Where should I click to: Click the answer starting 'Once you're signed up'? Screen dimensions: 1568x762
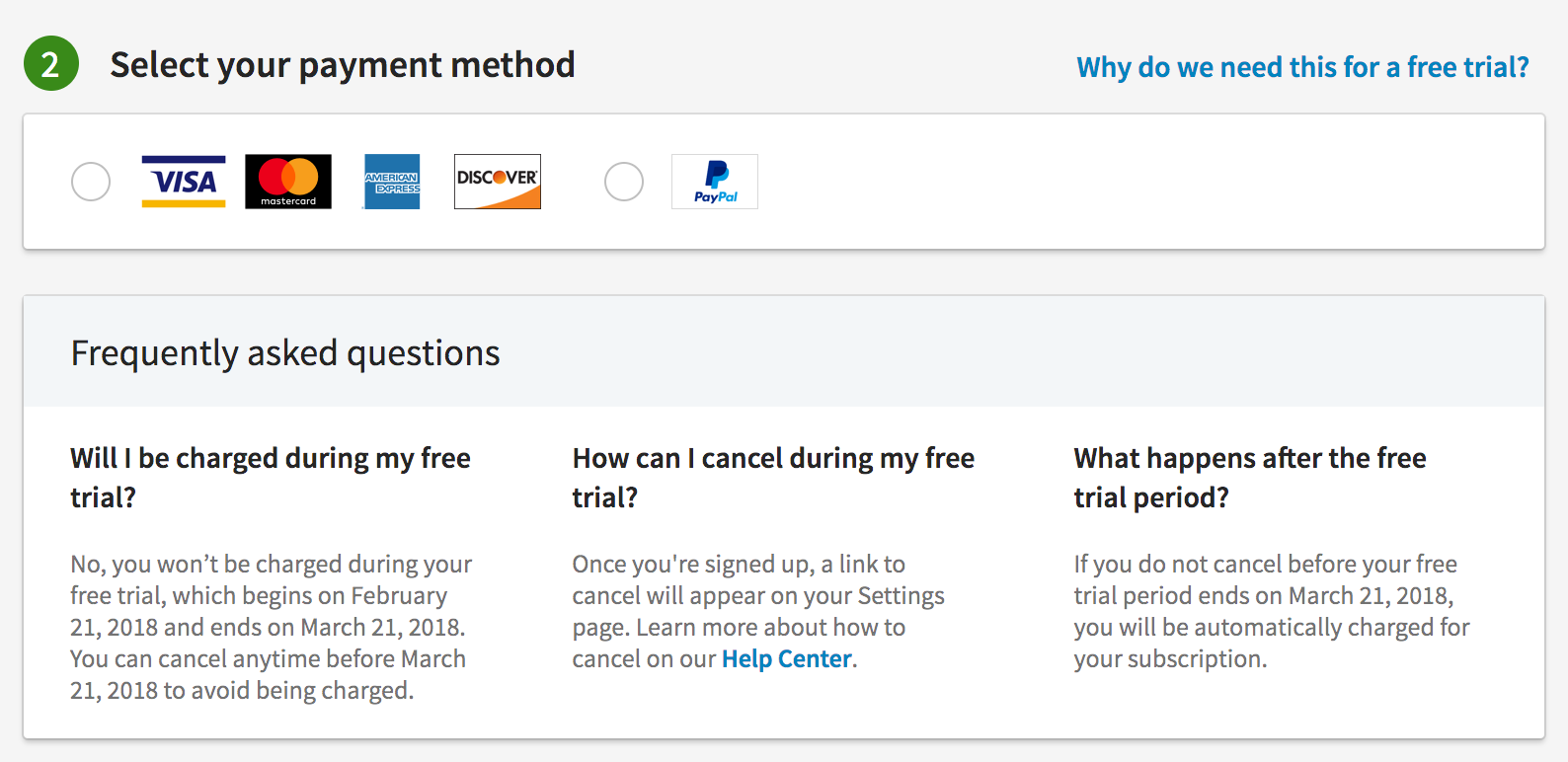point(758,611)
